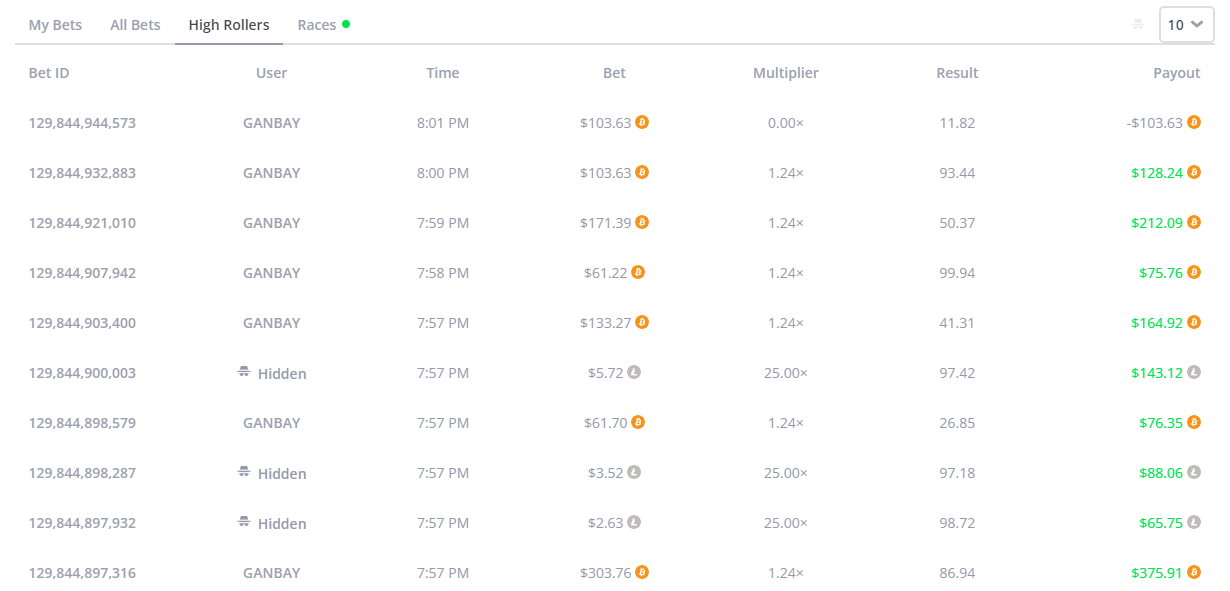The height and width of the screenshot is (591, 1230).
Task: Click the Litecoin icon beside $5.72 bet
Action: coord(634,372)
